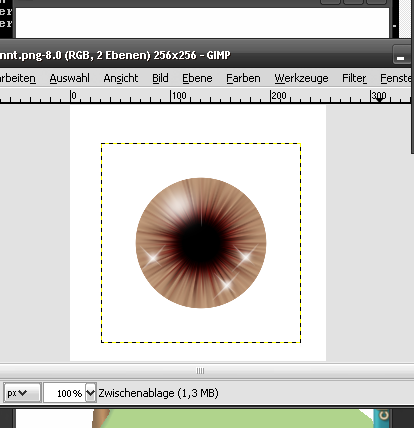Viewport: 414px width, 428px height.
Task: Open the Auswahl menu
Action: click(70, 78)
